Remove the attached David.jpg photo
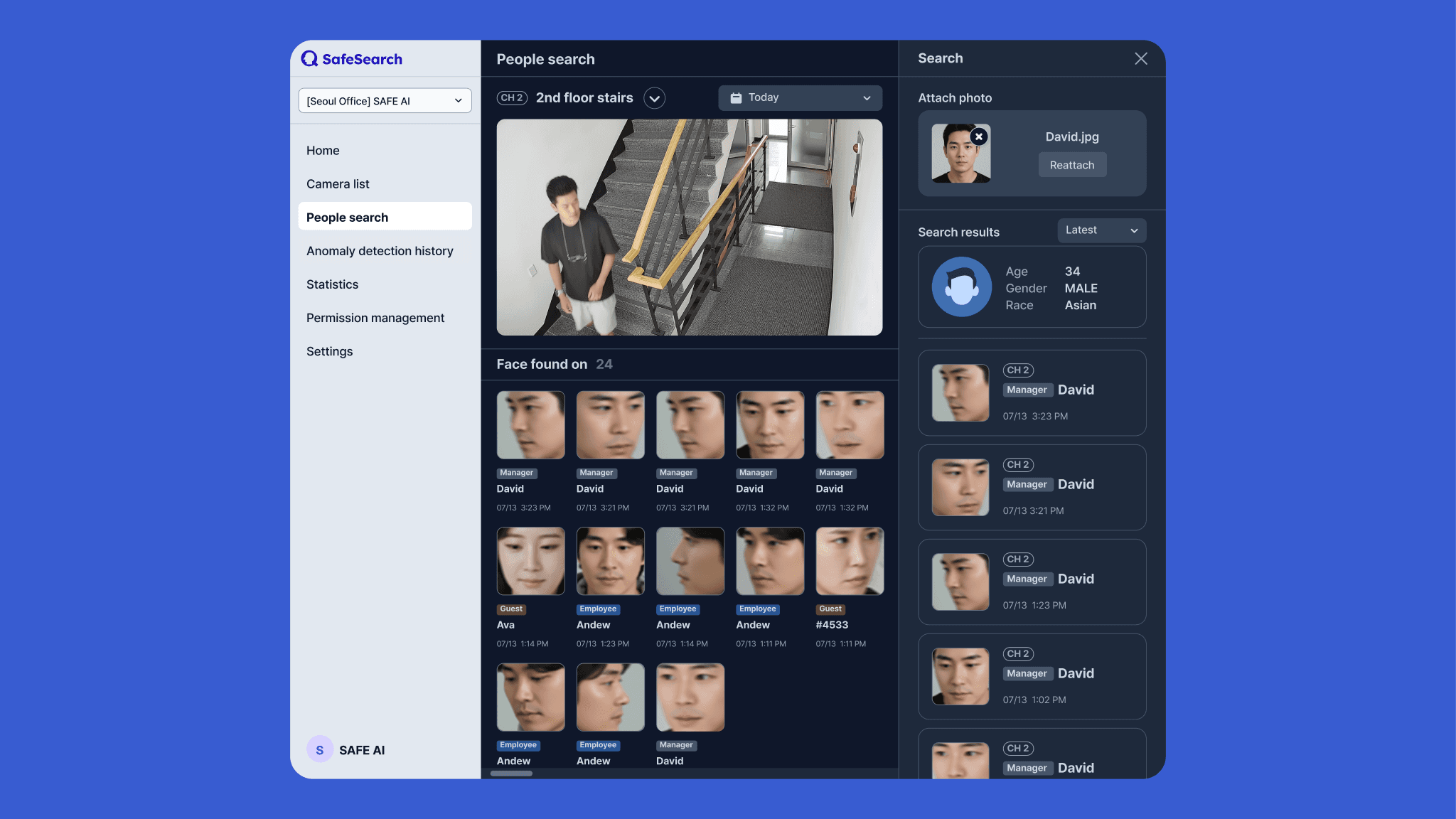1456x819 pixels. click(x=979, y=136)
